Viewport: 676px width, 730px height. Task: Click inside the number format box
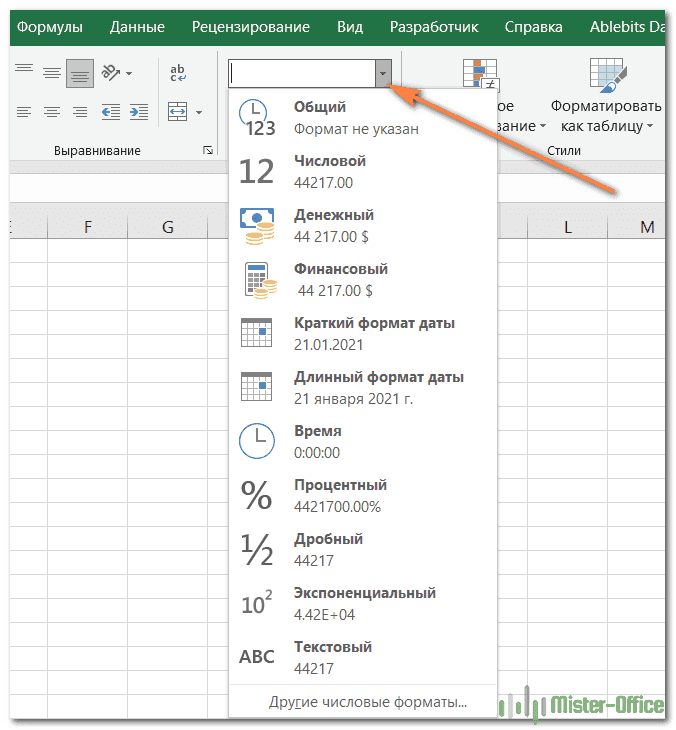(x=300, y=73)
